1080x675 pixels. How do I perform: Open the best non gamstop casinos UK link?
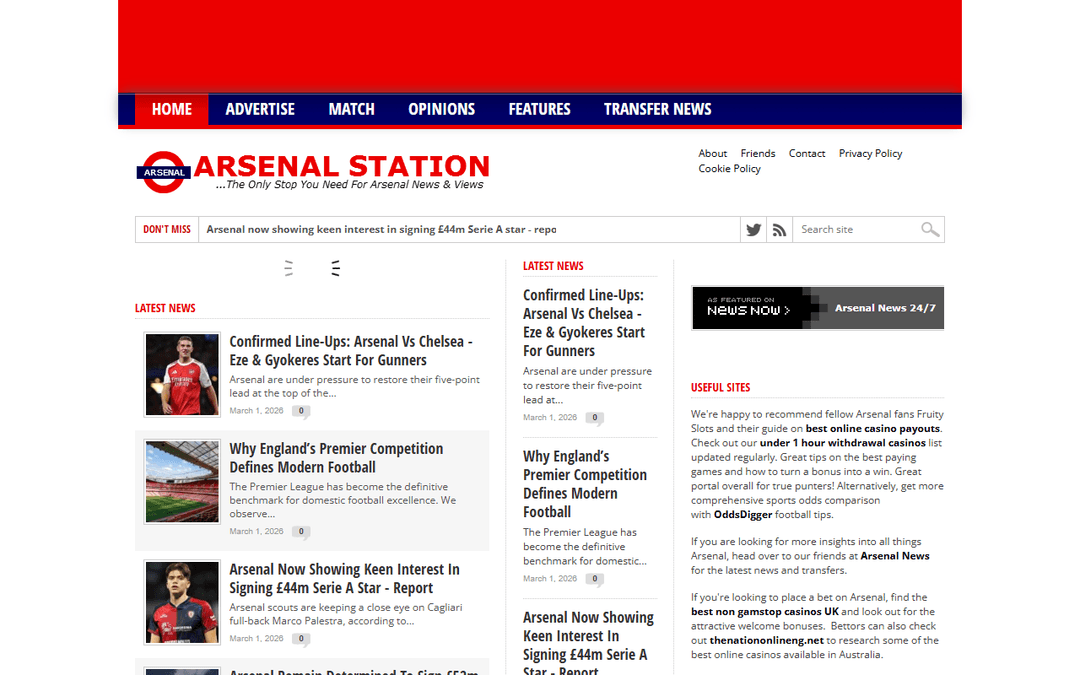tap(765, 612)
